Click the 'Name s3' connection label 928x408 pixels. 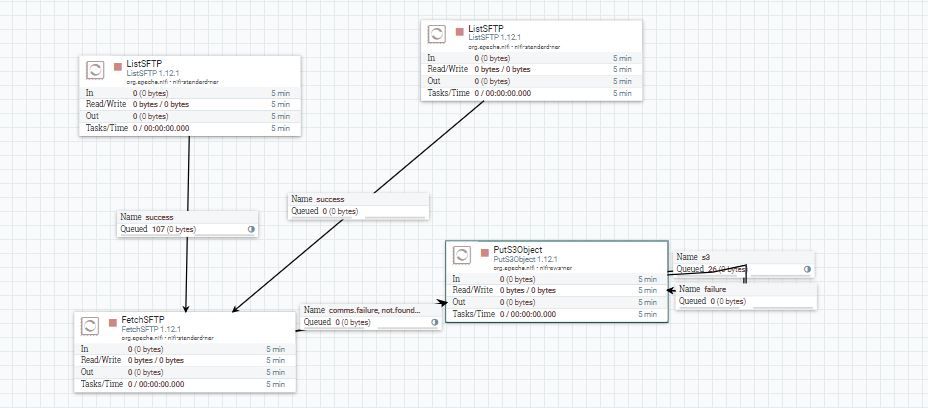[x=693, y=257]
